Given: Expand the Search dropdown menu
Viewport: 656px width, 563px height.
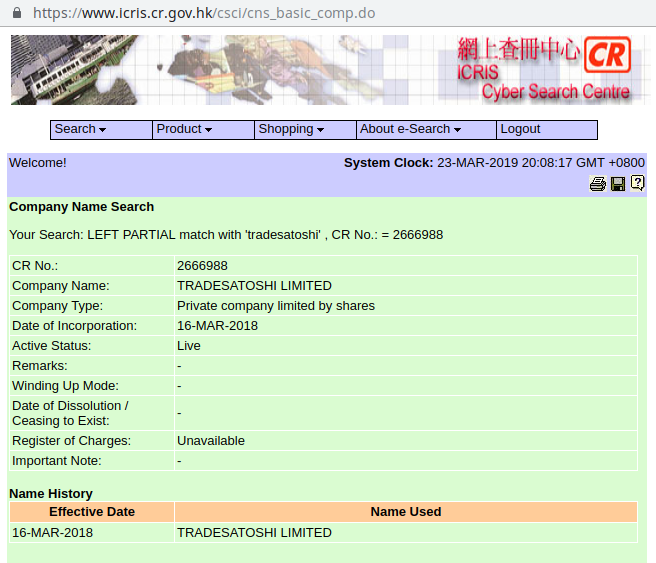Looking at the screenshot, I should pyautogui.click(x=101, y=129).
